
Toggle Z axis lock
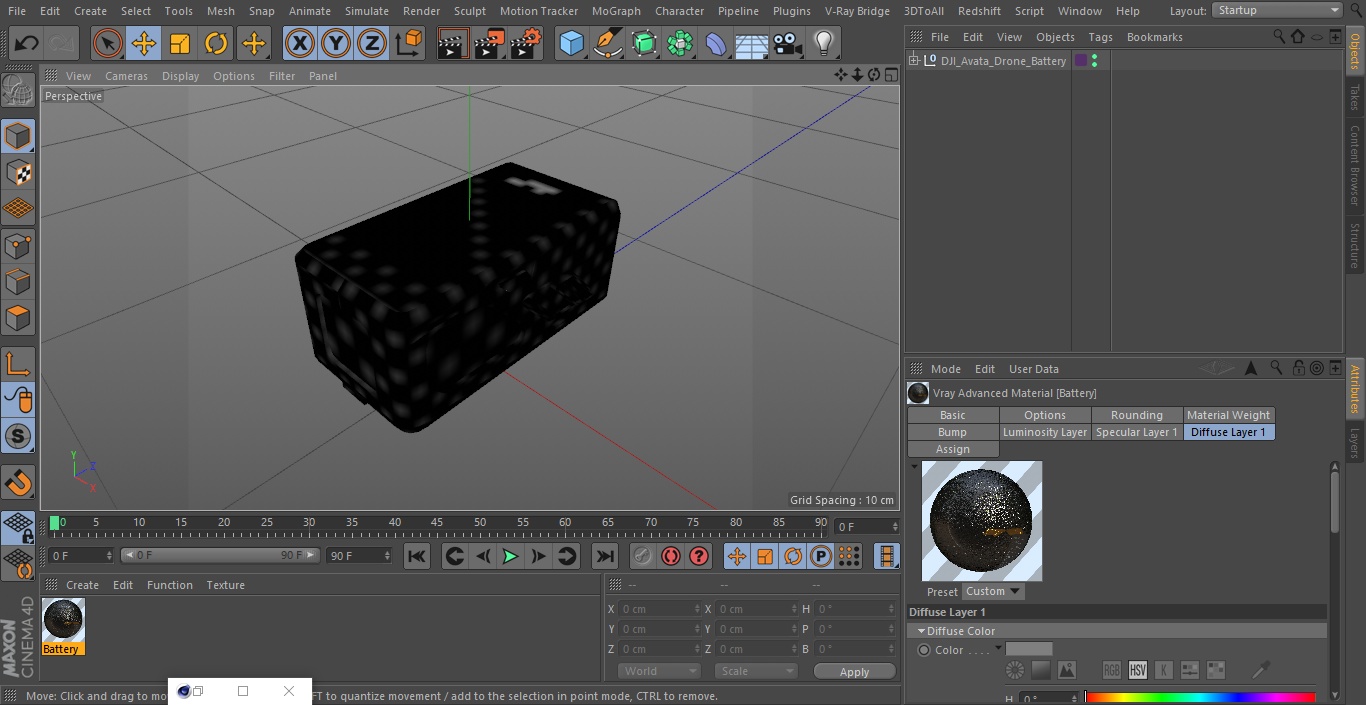click(x=372, y=44)
